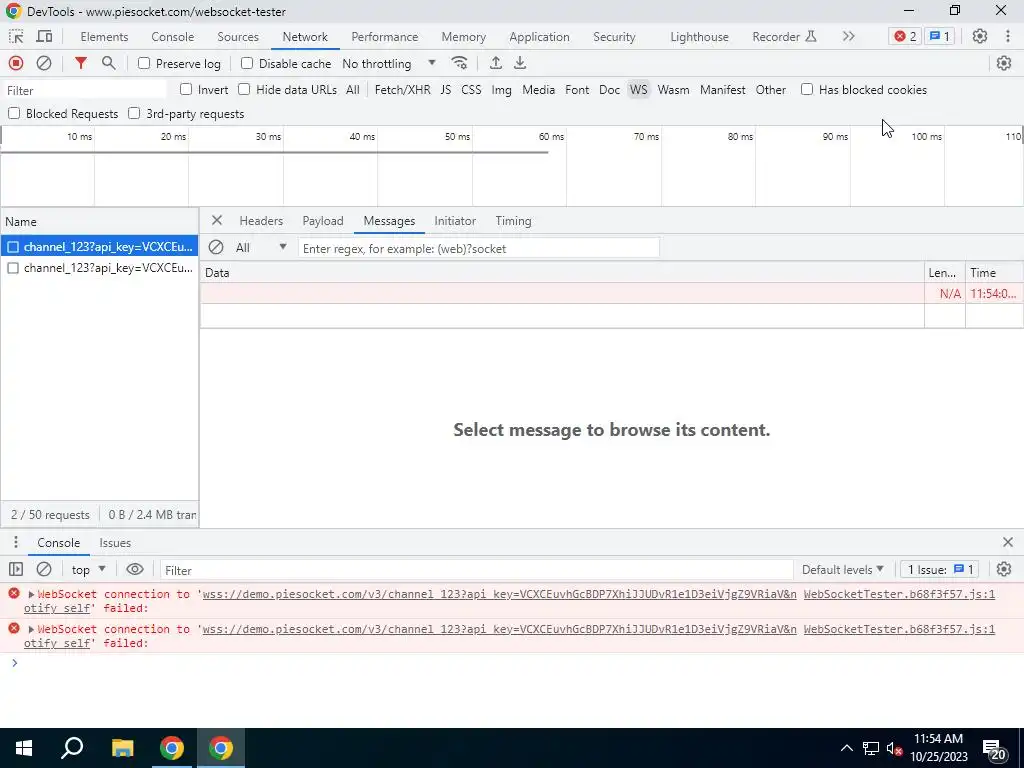Open File Explorer from taskbar
This screenshot has width=1024, height=768.
click(x=122, y=748)
